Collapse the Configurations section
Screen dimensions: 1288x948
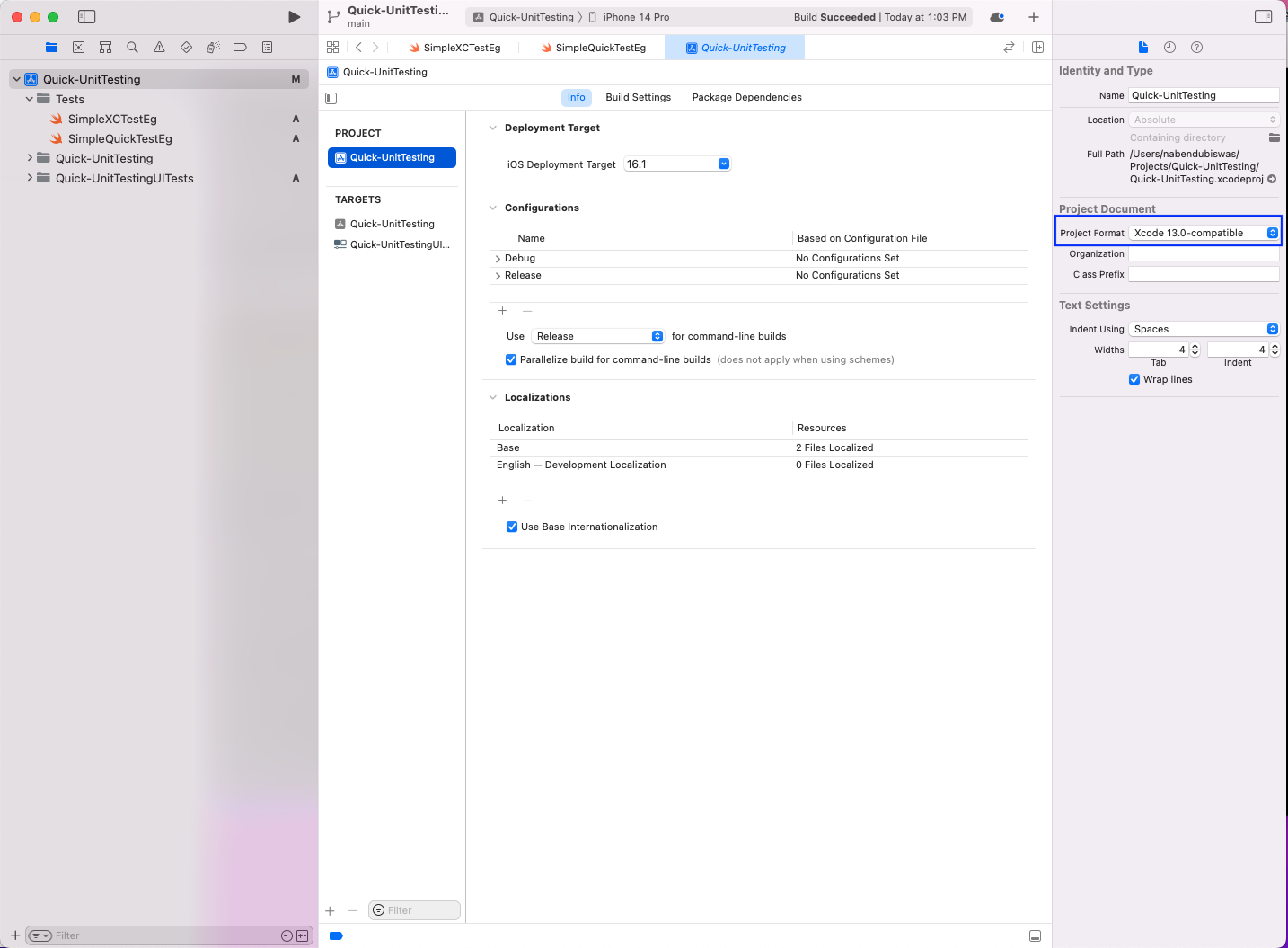(x=492, y=208)
